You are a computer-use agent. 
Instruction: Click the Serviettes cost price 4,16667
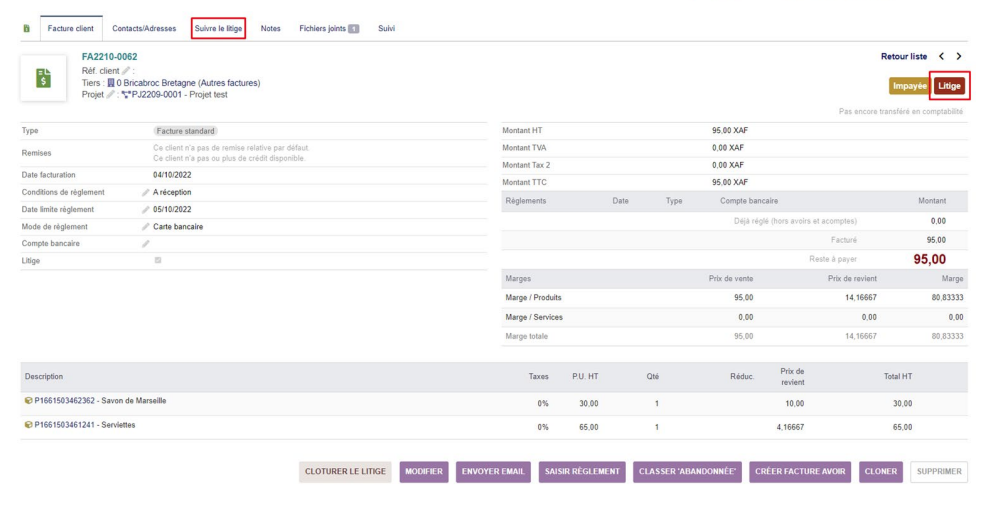coord(790,427)
